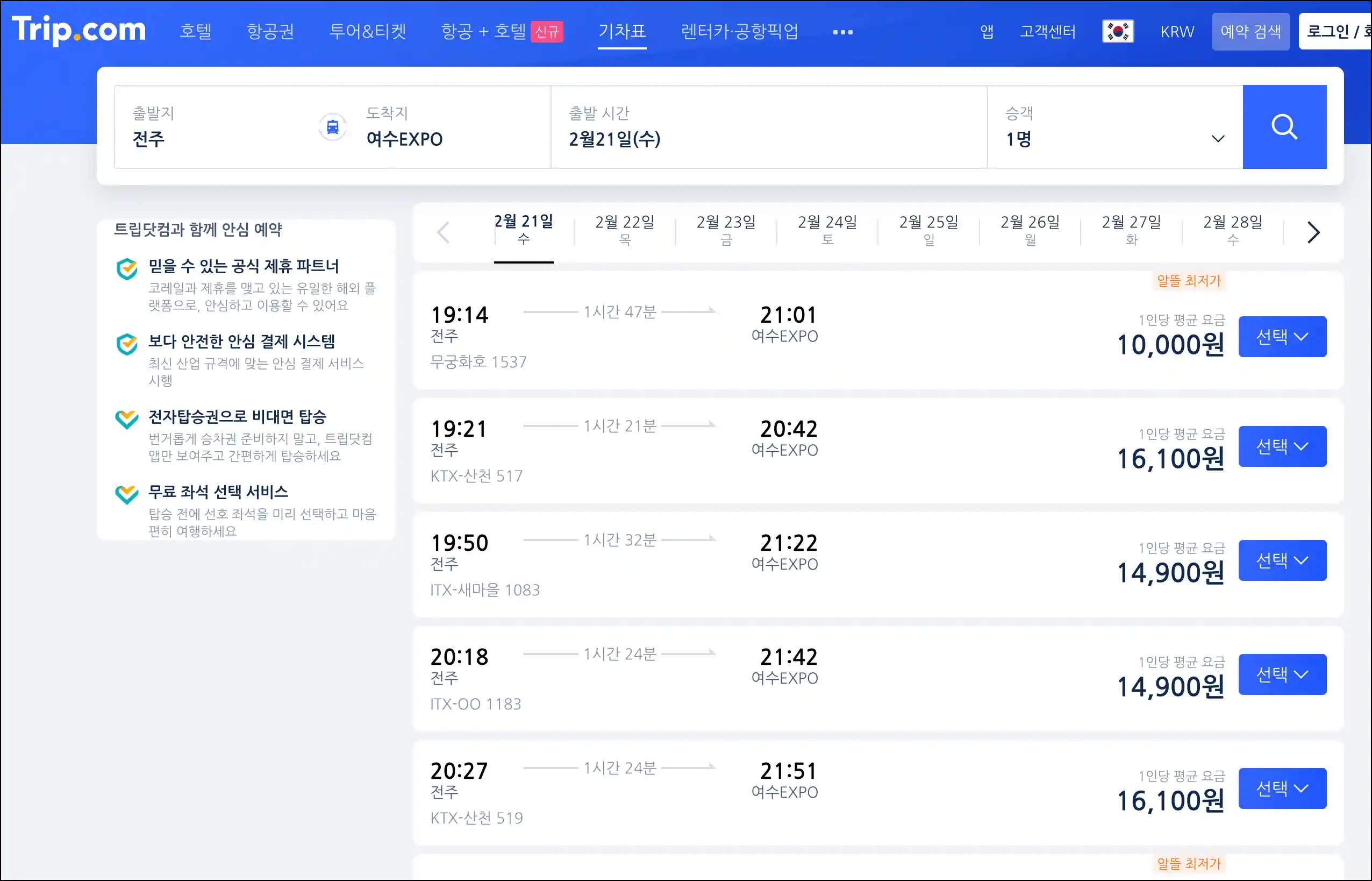Open the 호텔 menu

click(x=196, y=31)
